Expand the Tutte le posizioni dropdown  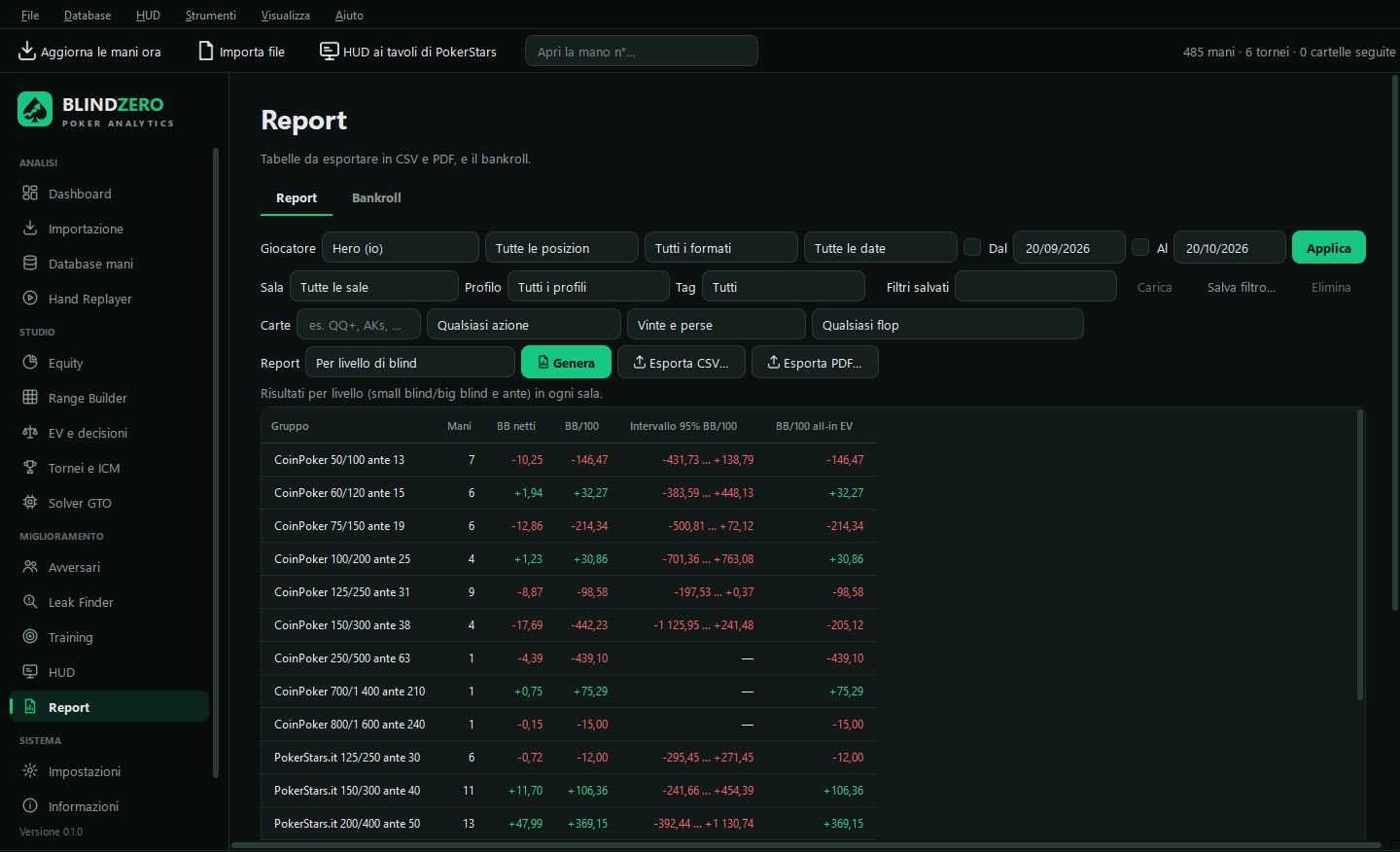(562, 248)
